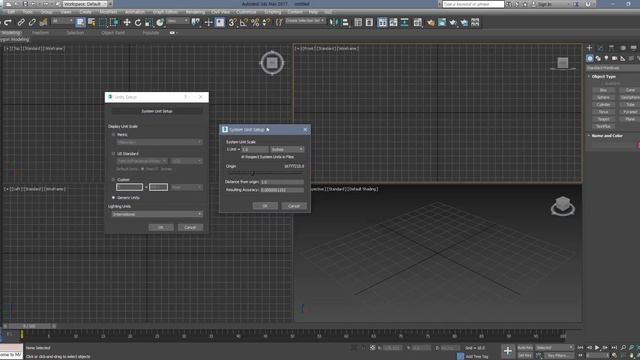Image resolution: width=640 pixels, height=360 pixels.
Task: Open the Help menu
Action: tap(313, 12)
